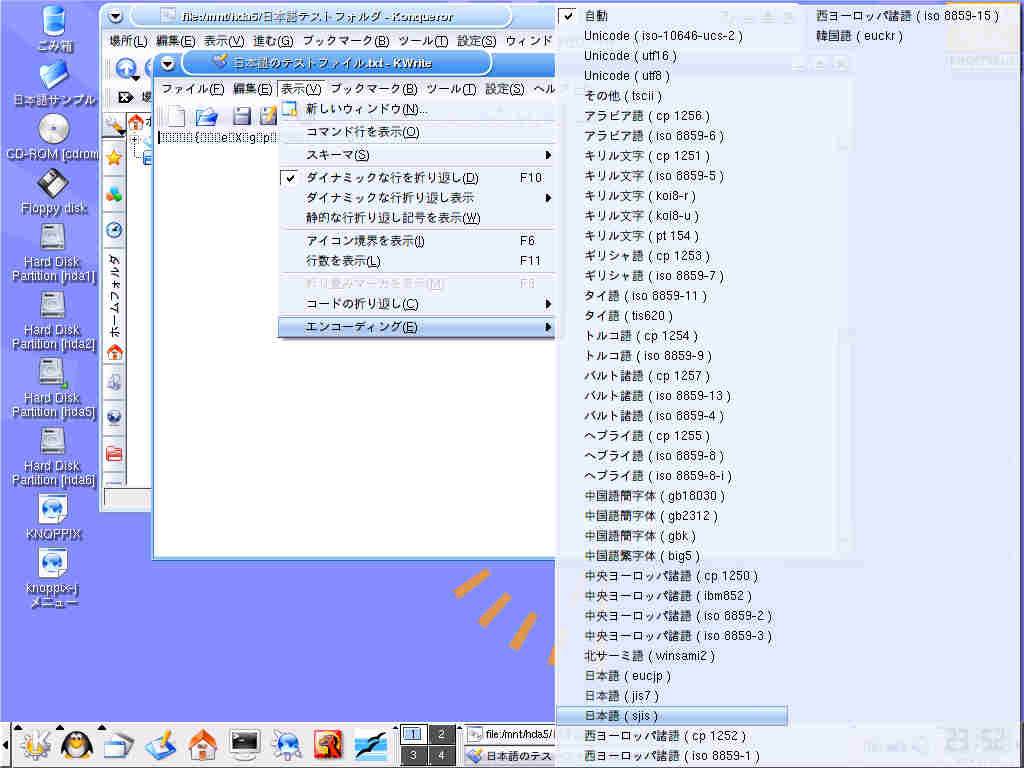Choose 新しいウィンドウ(N) menu item
1024x768 pixels.
pos(417,109)
